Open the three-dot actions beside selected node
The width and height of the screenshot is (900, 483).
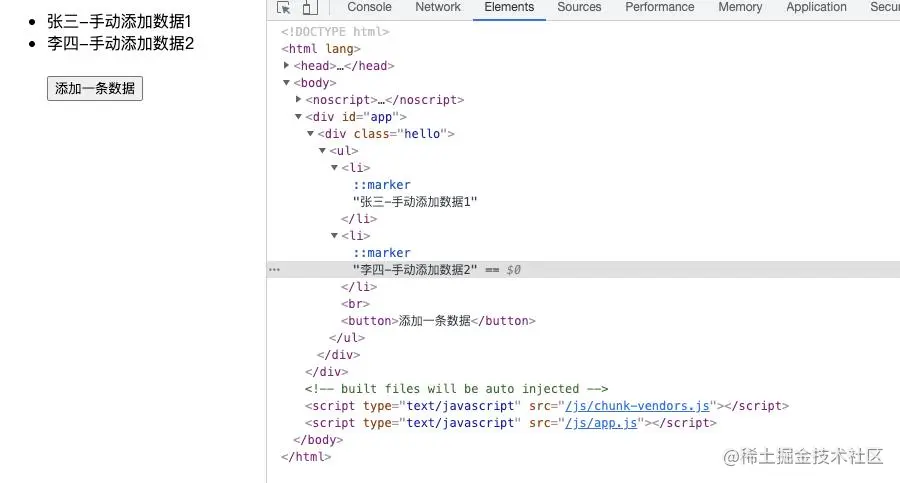[274, 269]
